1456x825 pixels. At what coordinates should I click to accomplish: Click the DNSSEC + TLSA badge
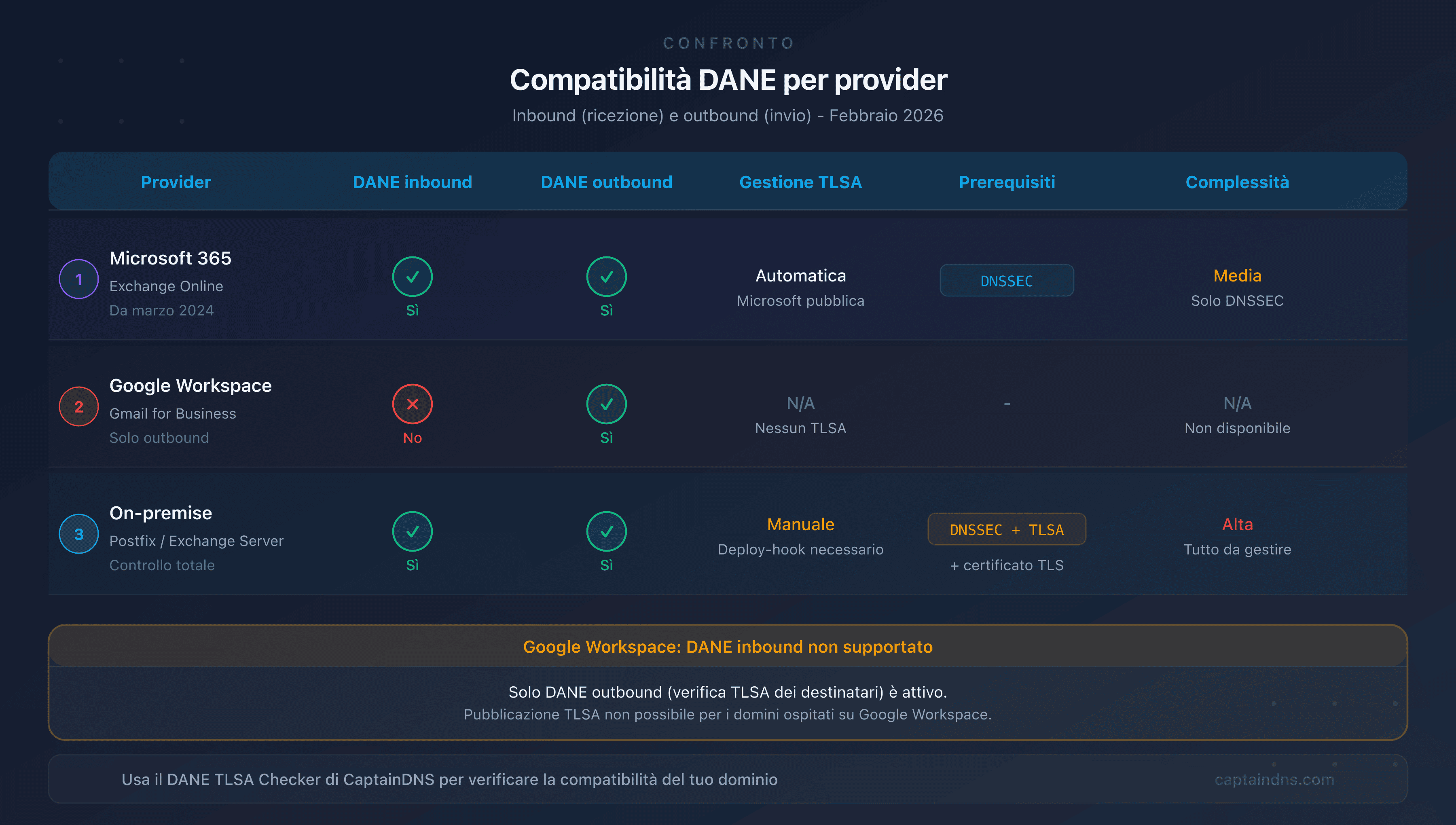pos(1007,529)
